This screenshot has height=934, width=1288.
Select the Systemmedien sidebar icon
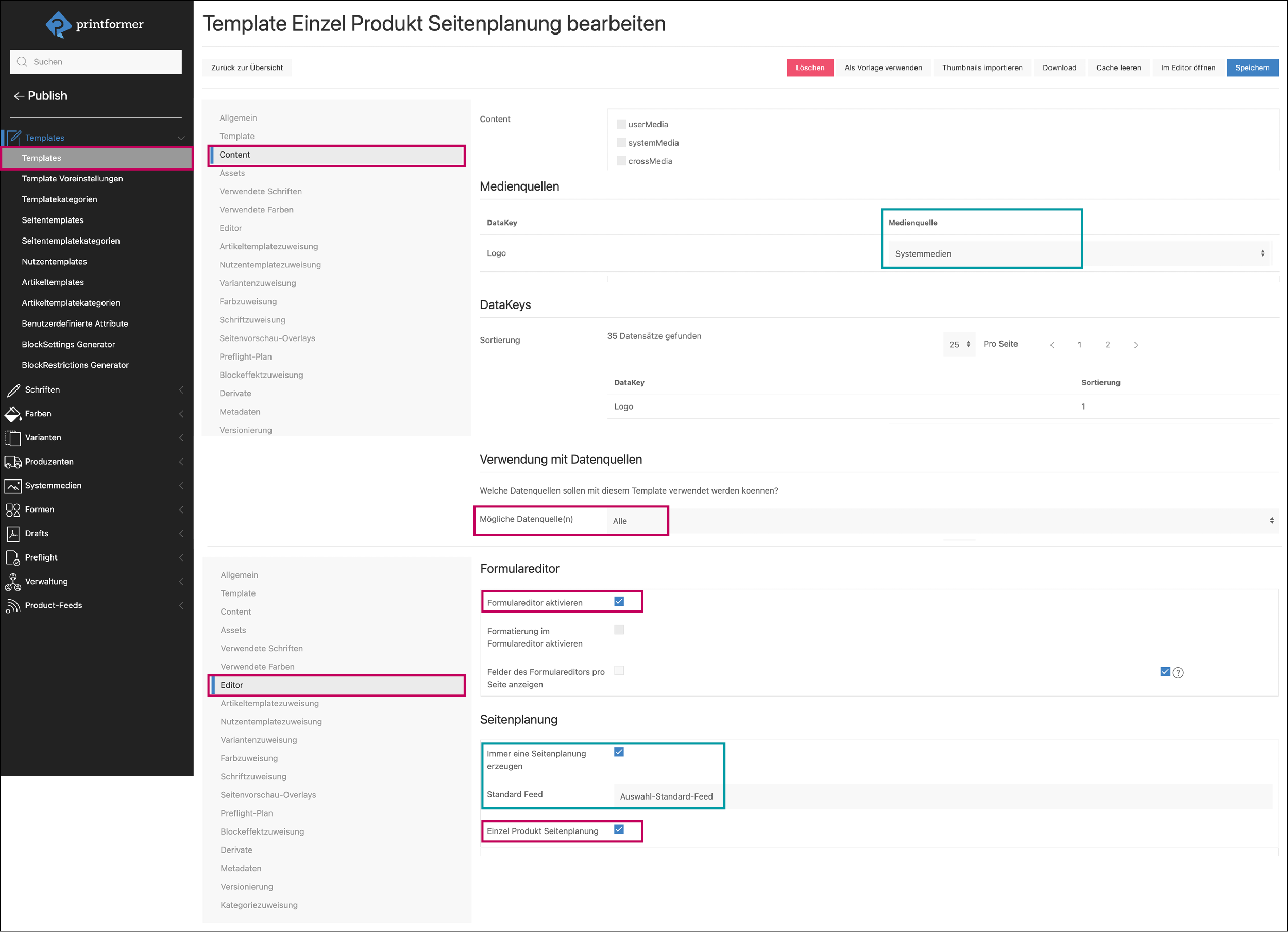click(13, 485)
